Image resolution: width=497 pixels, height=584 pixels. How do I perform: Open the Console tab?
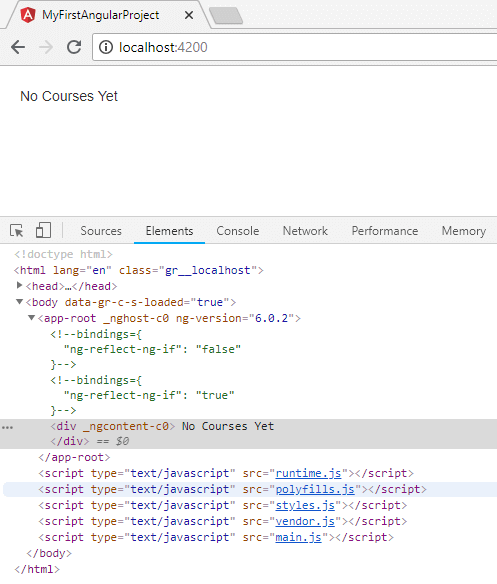click(x=238, y=231)
